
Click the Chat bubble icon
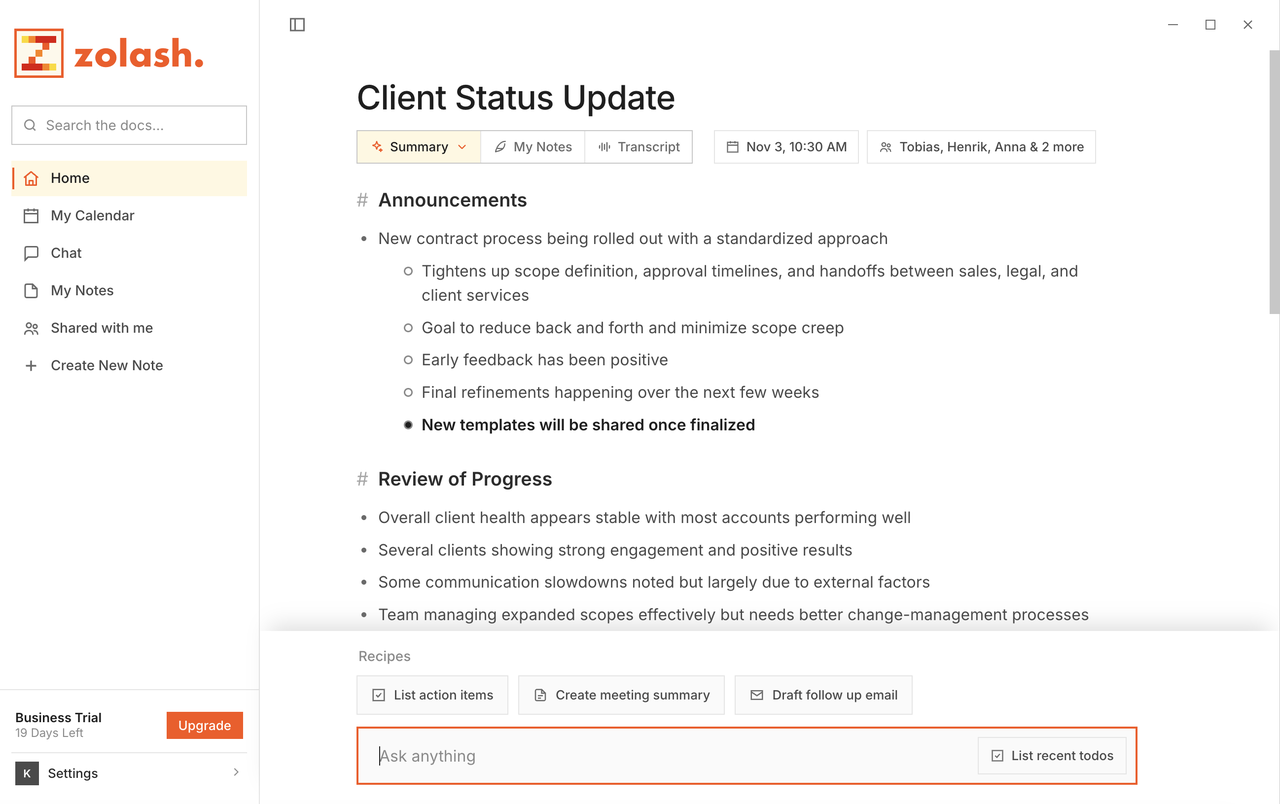(x=31, y=254)
